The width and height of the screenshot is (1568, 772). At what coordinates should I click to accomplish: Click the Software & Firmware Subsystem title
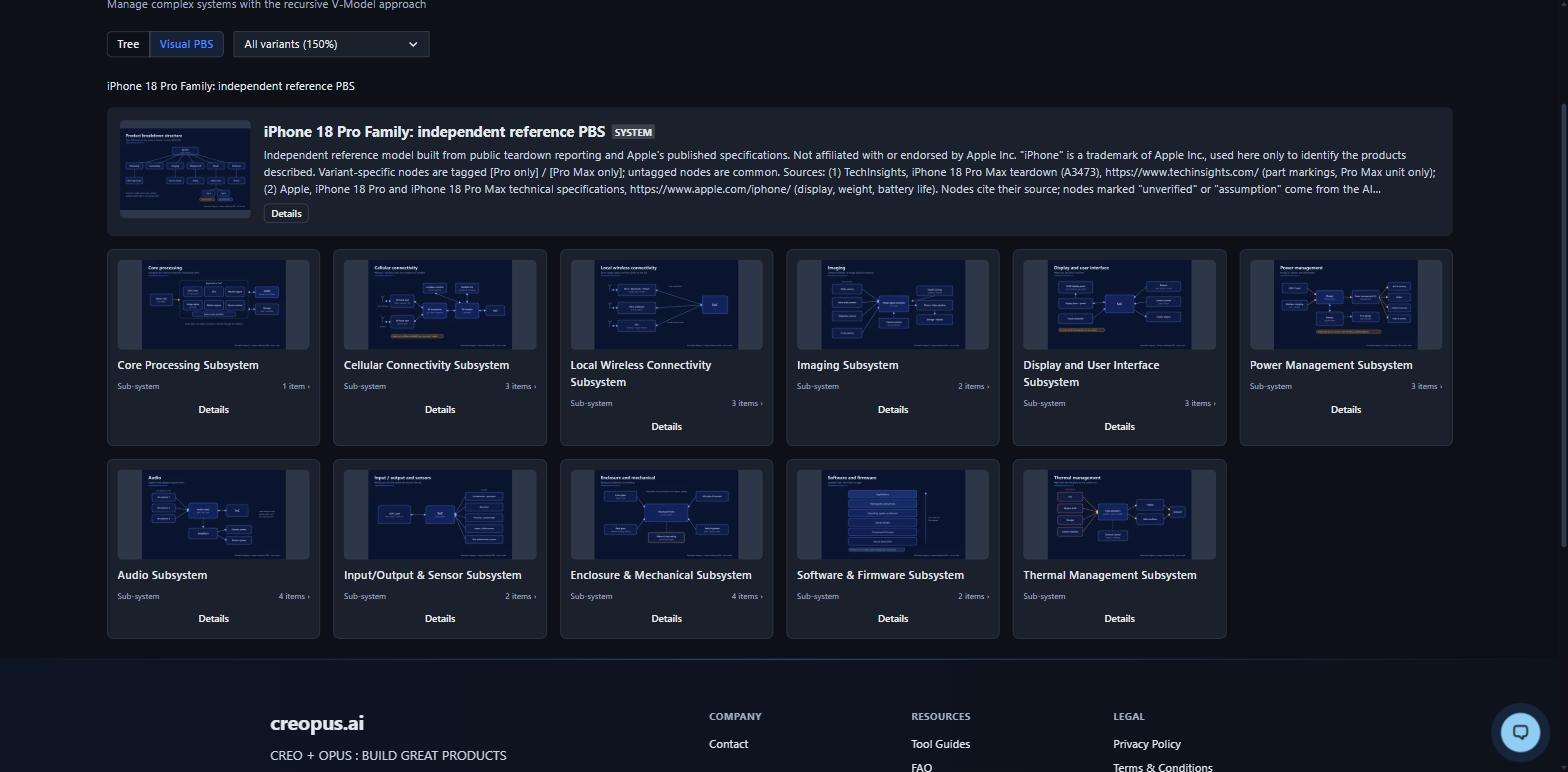[x=880, y=575]
